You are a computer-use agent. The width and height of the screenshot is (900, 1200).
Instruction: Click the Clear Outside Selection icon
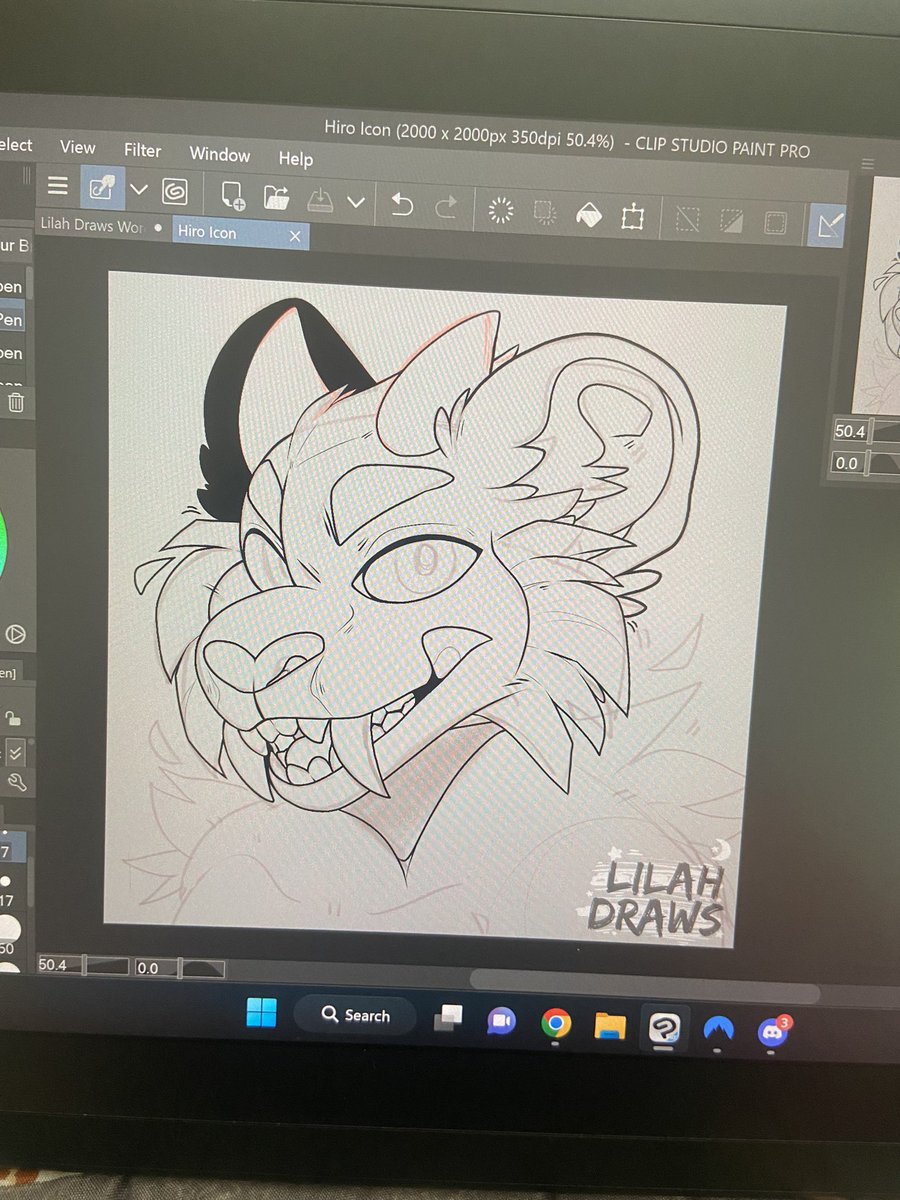pos(545,212)
